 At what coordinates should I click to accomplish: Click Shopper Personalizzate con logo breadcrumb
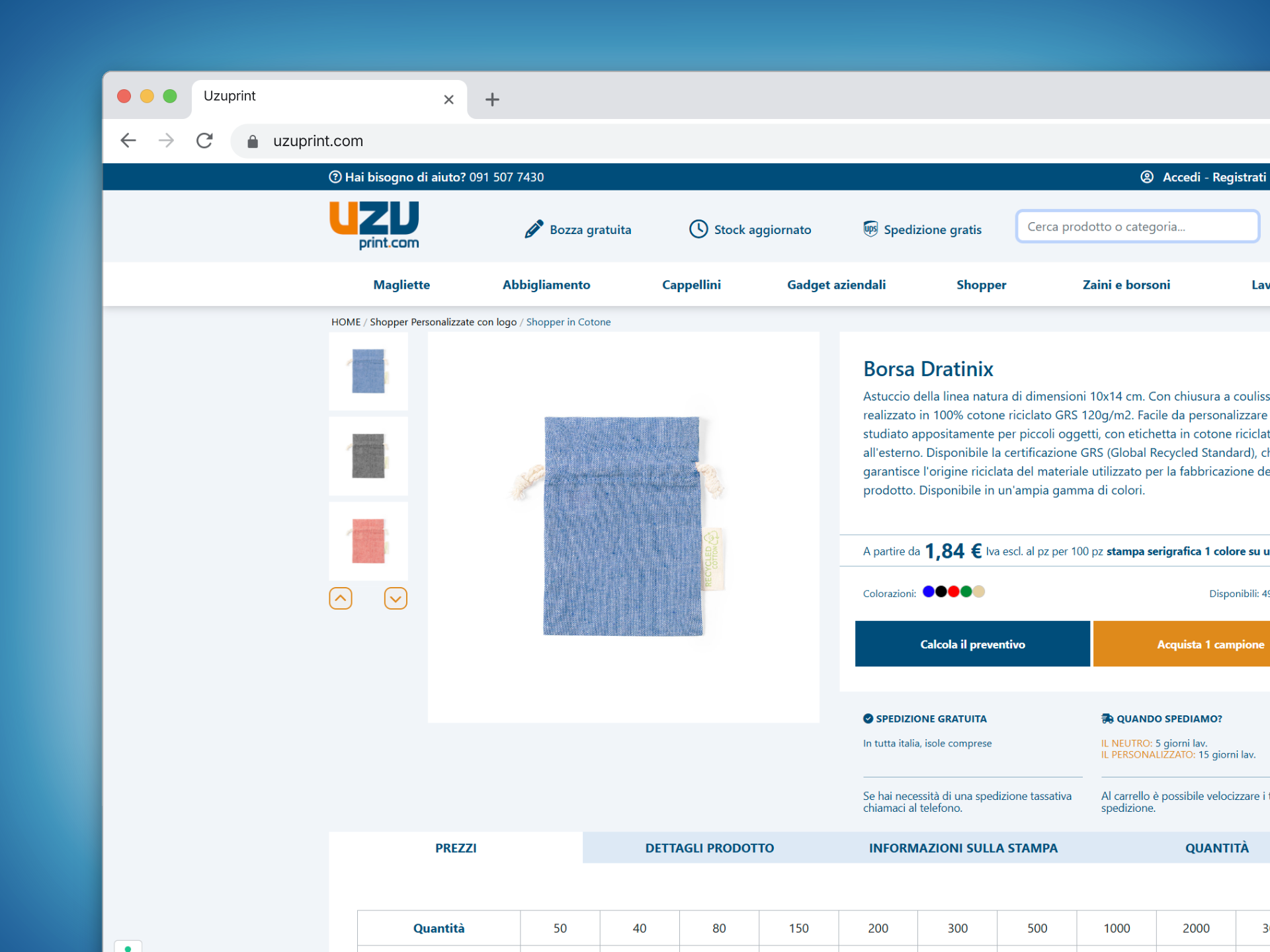(x=443, y=322)
